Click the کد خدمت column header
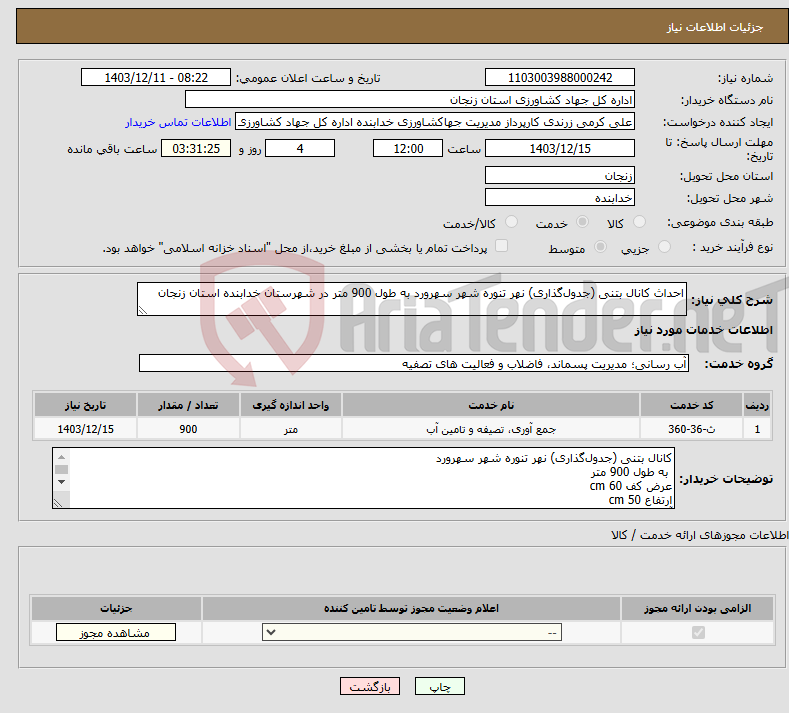The image size is (789, 713). [691, 405]
